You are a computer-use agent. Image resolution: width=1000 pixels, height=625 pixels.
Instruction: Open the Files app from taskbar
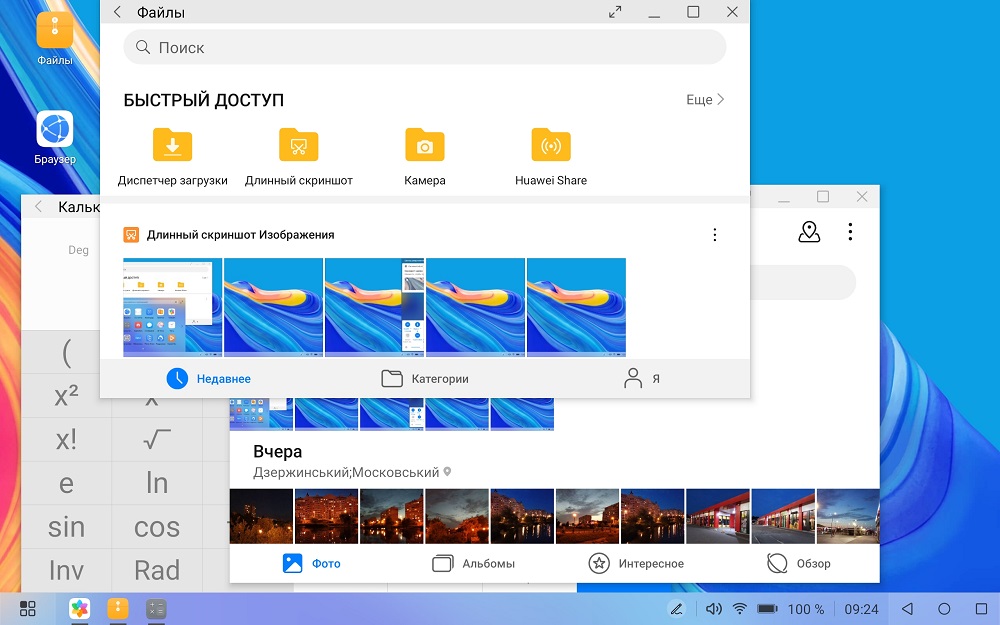tap(118, 608)
